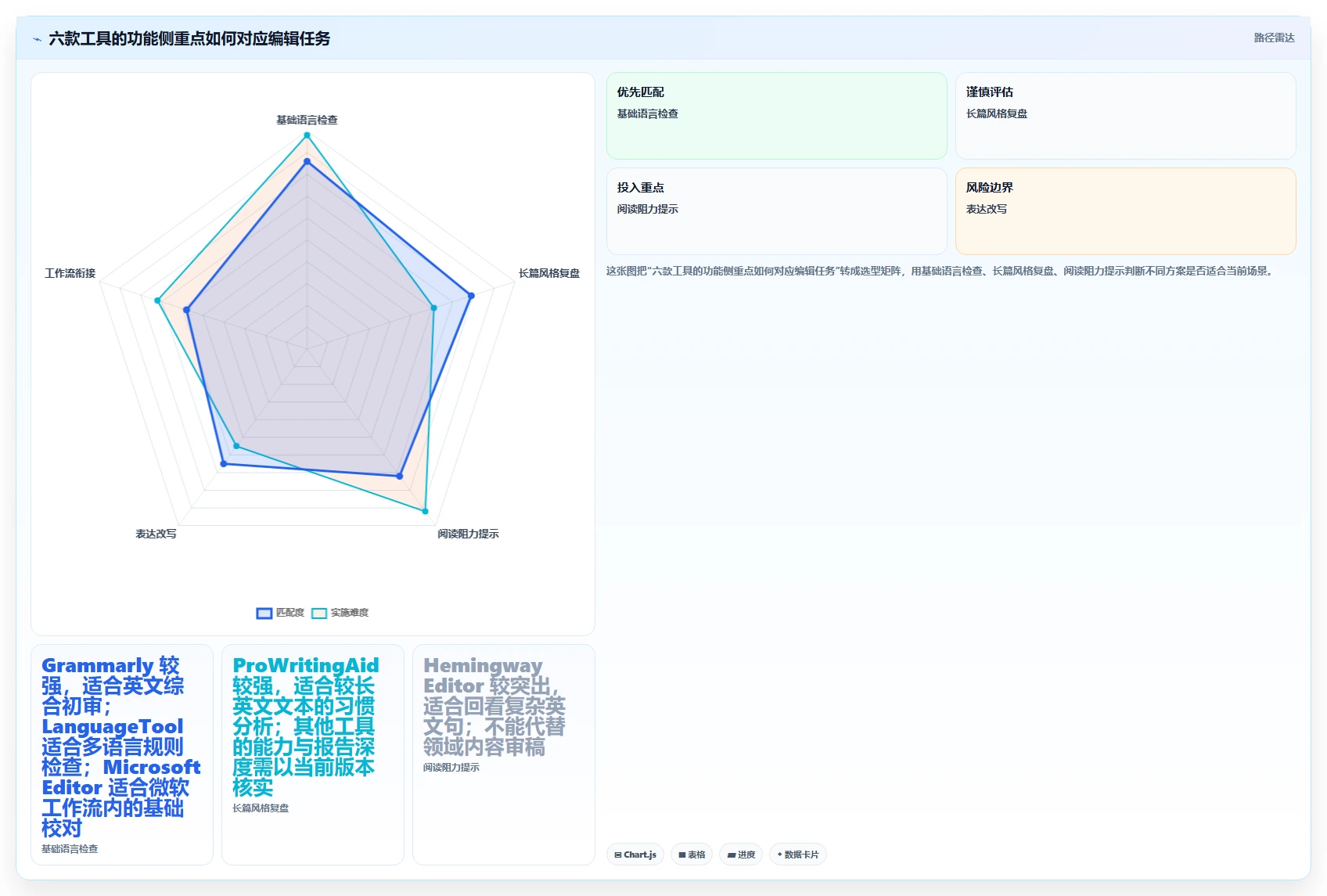
Task: Click the teal data point near 阅读阻力提示
Action: [426, 511]
